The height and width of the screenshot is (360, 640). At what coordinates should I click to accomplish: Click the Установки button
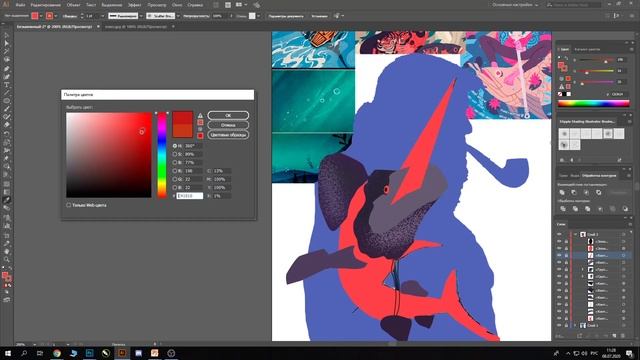pyautogui.click(x=320, y=16)
